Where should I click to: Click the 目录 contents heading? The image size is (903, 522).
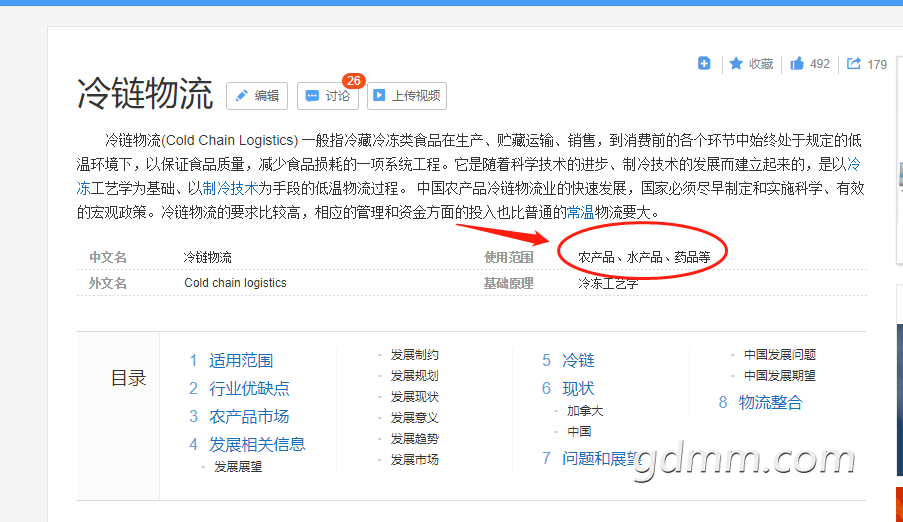[128, 379]
